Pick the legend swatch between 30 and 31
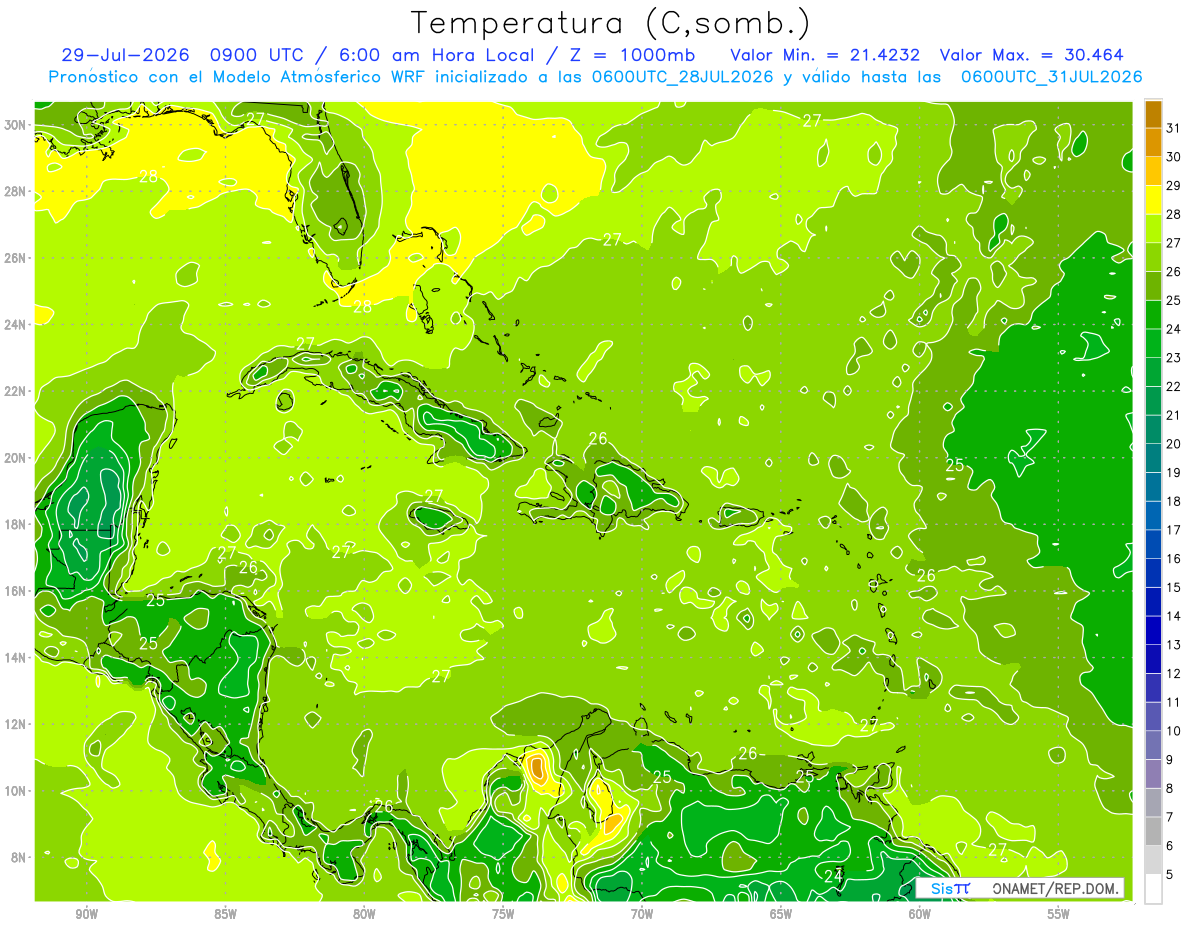The height and width of the screenshot is (927, 1200). 1153,143
